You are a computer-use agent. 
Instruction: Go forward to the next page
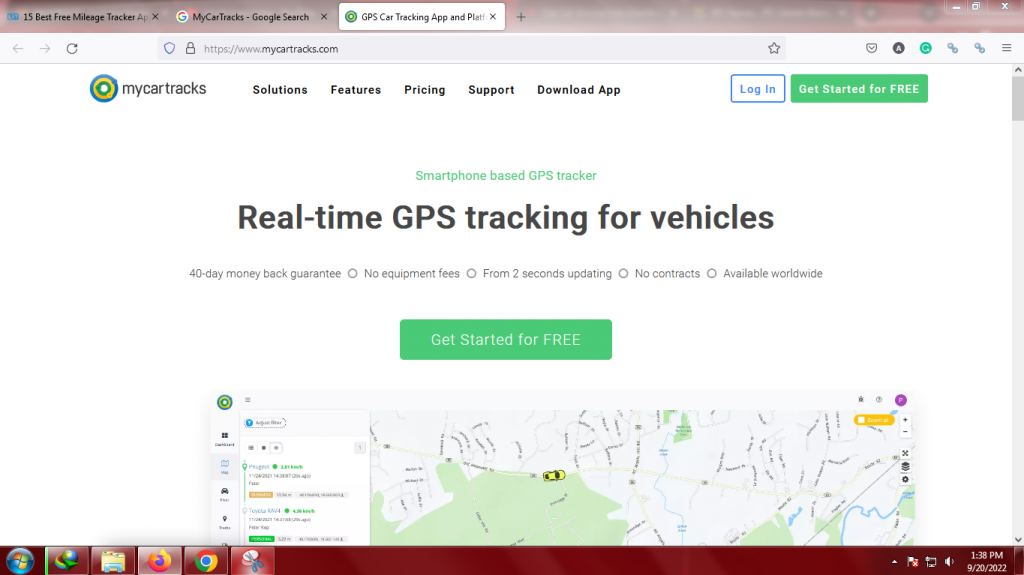pos(45,48)
